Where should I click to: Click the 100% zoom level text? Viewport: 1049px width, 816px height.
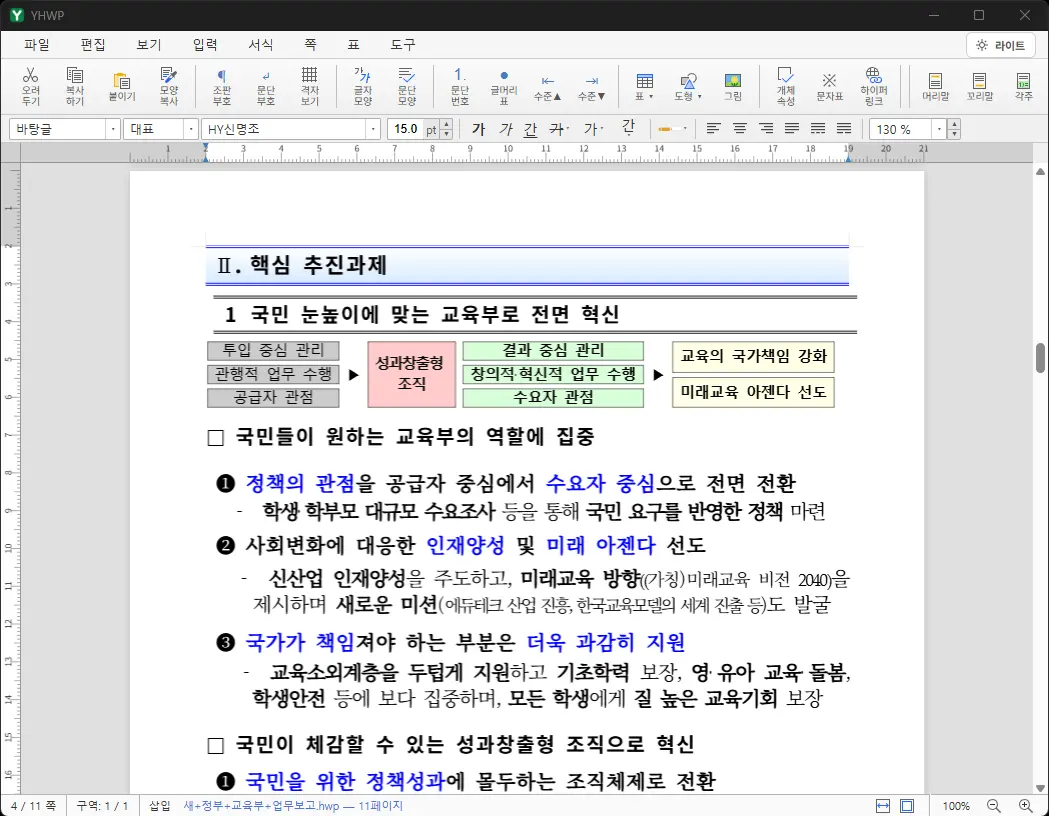(x=956, y=806)
